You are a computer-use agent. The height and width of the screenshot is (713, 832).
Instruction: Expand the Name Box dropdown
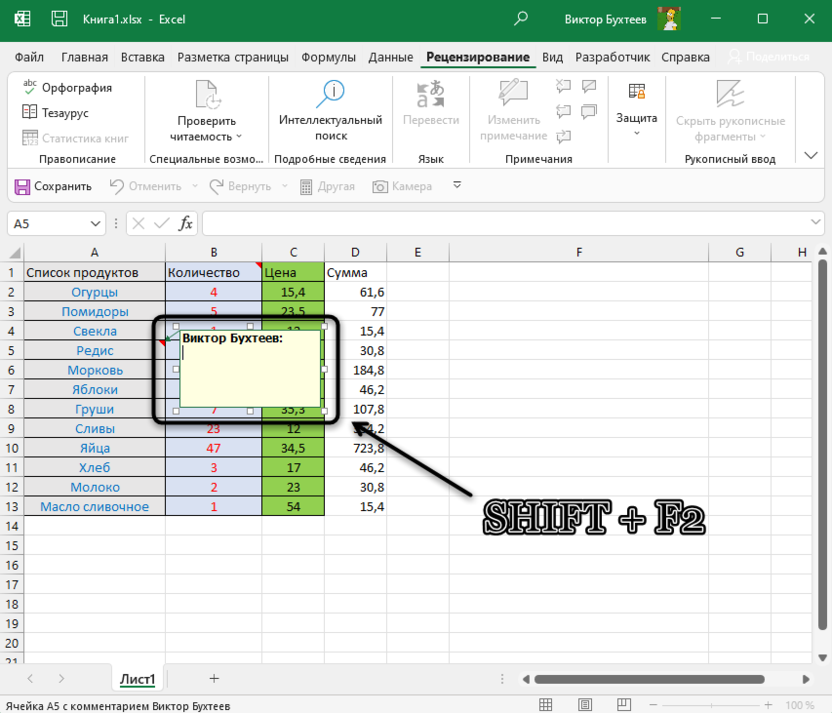(x=96, y=224)
